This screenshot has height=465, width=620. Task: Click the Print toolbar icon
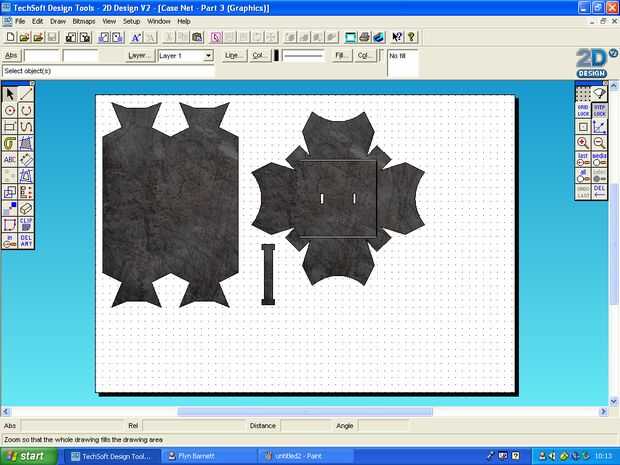[x=364, y=37]
